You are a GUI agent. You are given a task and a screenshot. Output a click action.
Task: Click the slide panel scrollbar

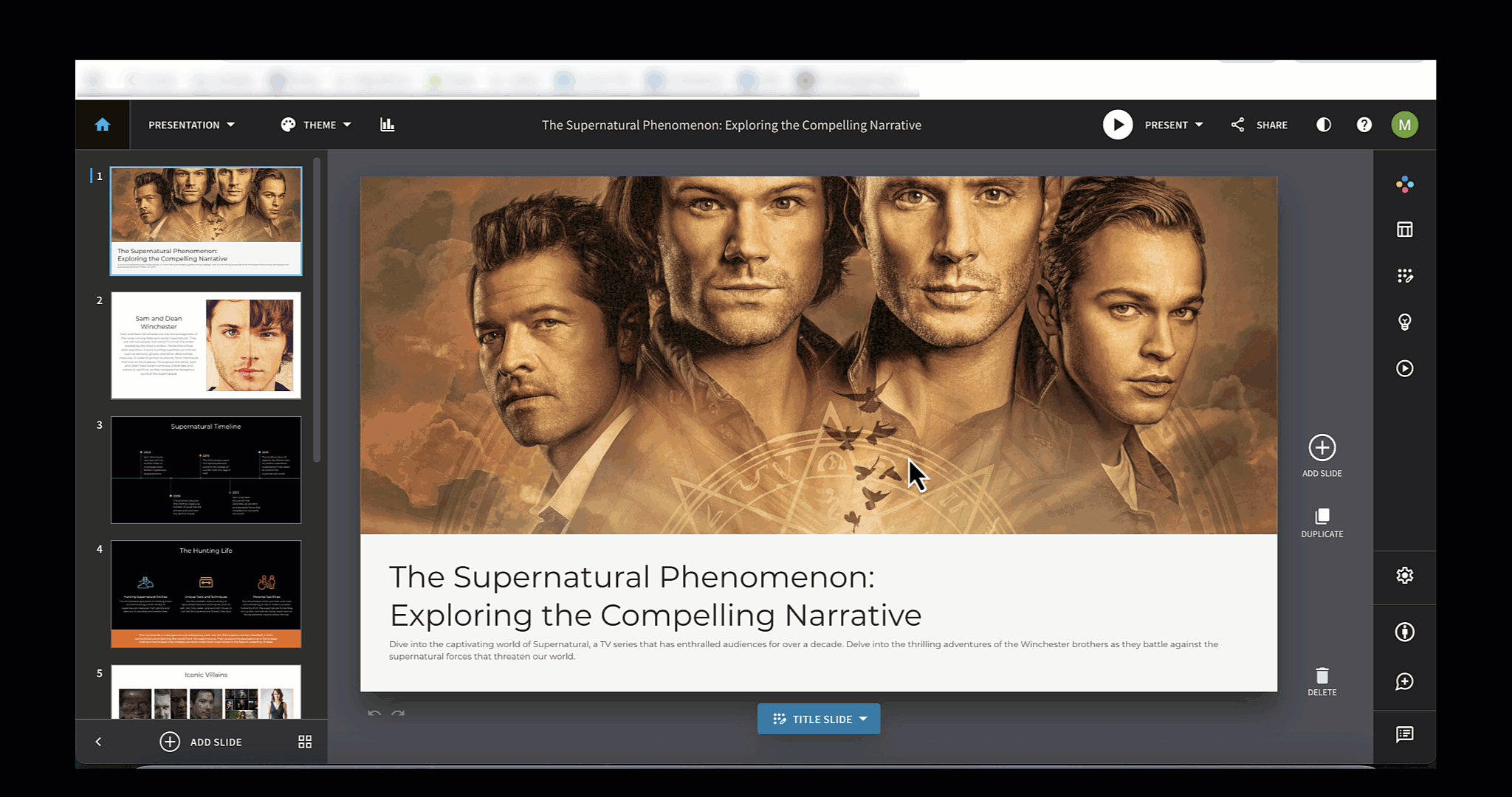point(317,310)
